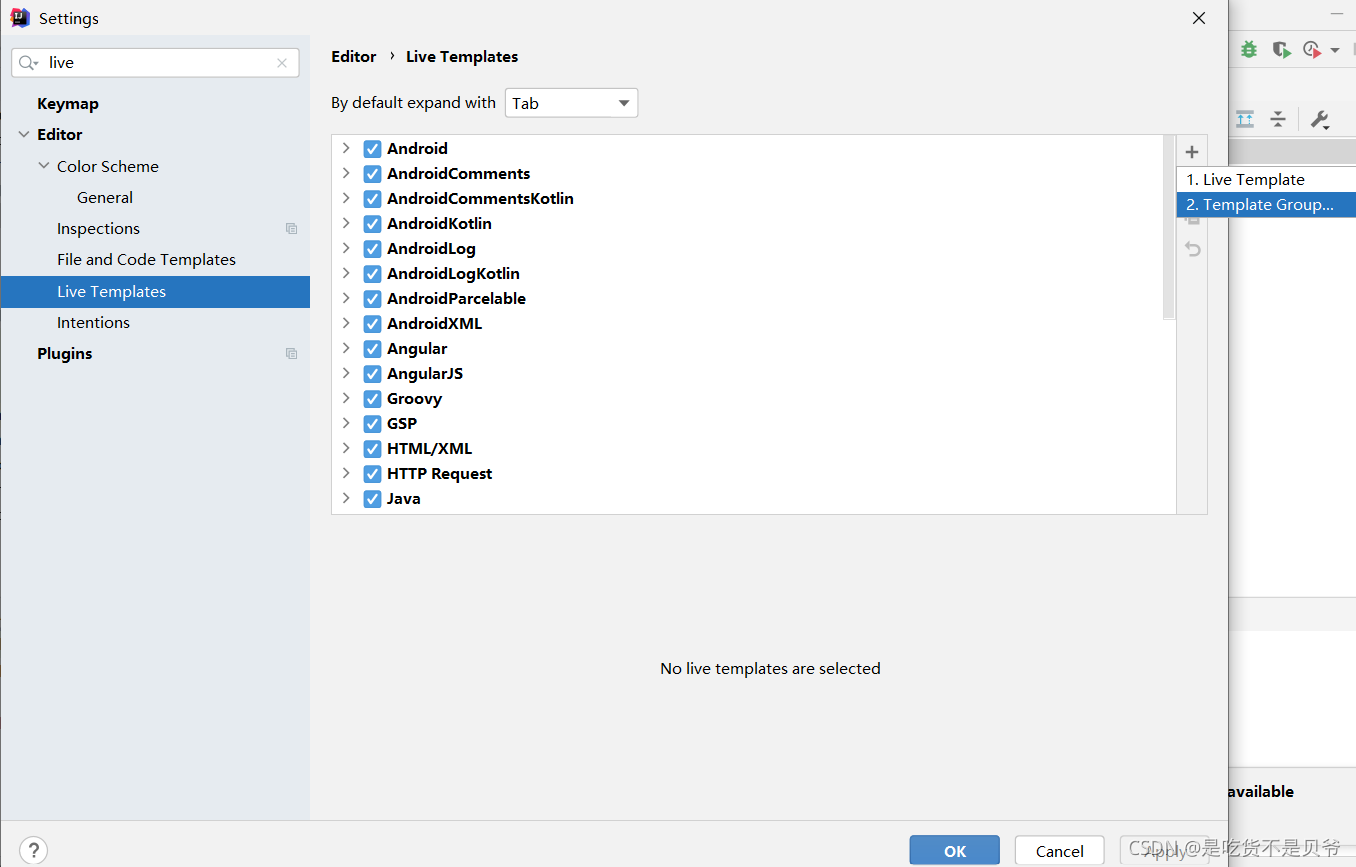Uncheck the AndroidParcelable checkbox
Viewport: 1356px width, 867px height.
(372, 299)
